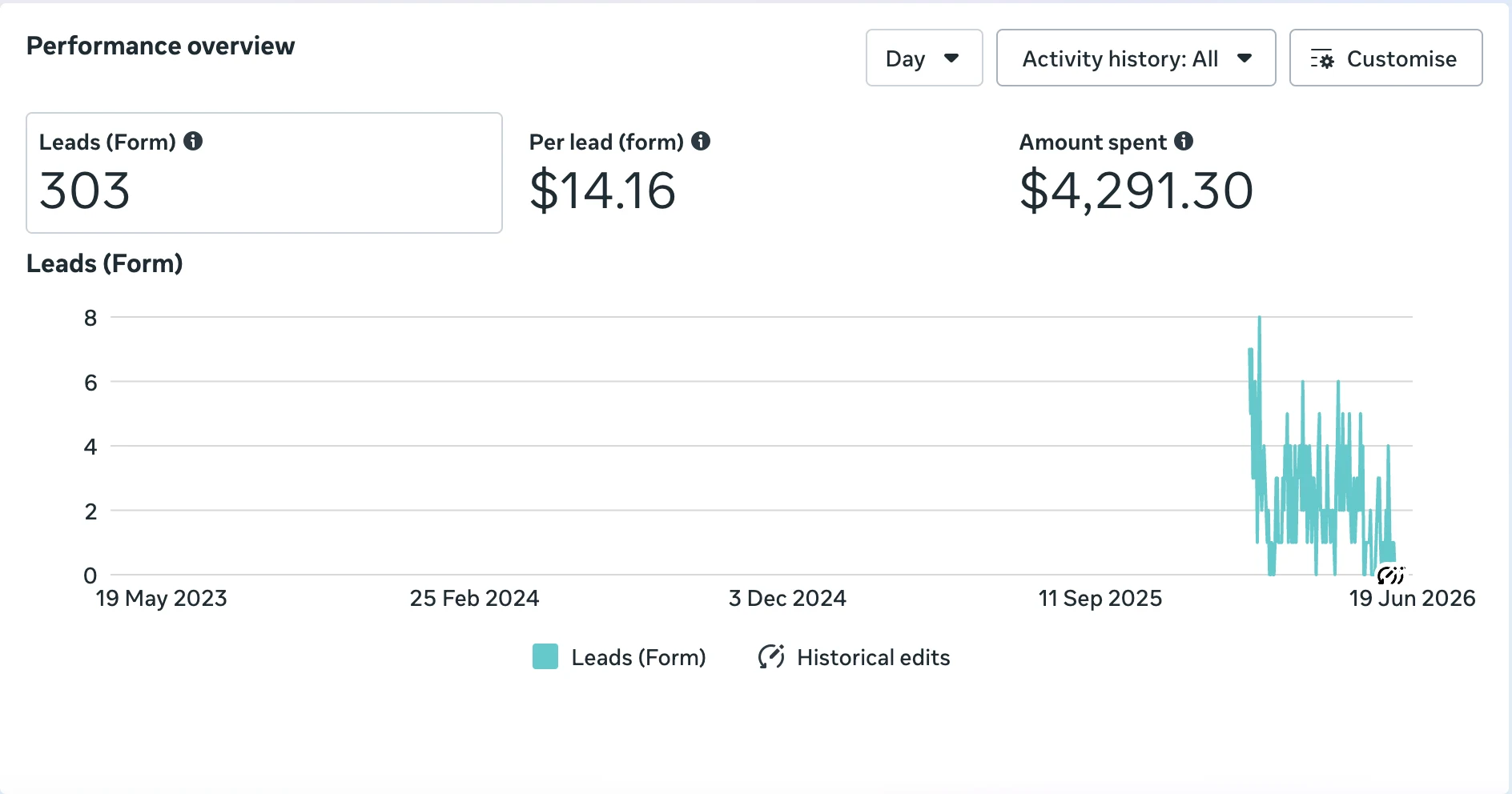Click the 19 May 2023 axis date
The image size is (1512, 794).
(x=162, y=598)
